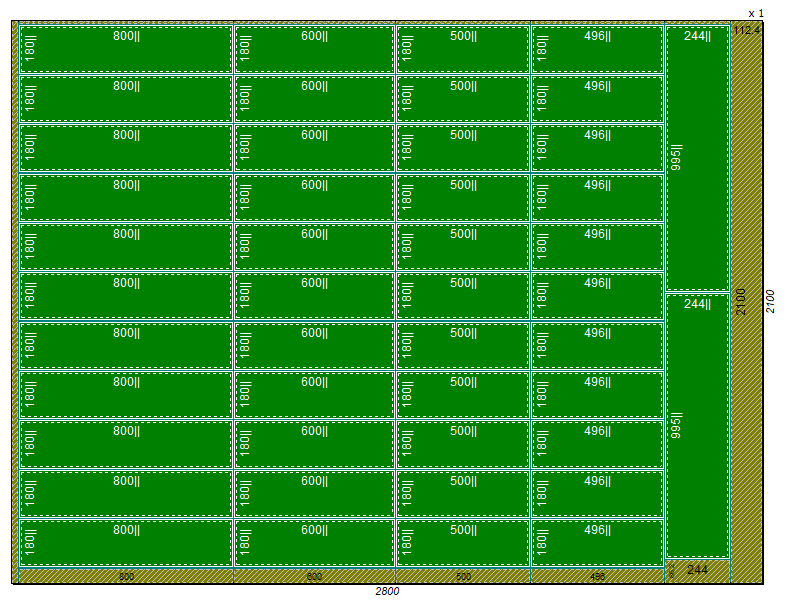Click the 112.4 offcut label in corner
This screenshot has height=603, width=787.
coord(746,30)
